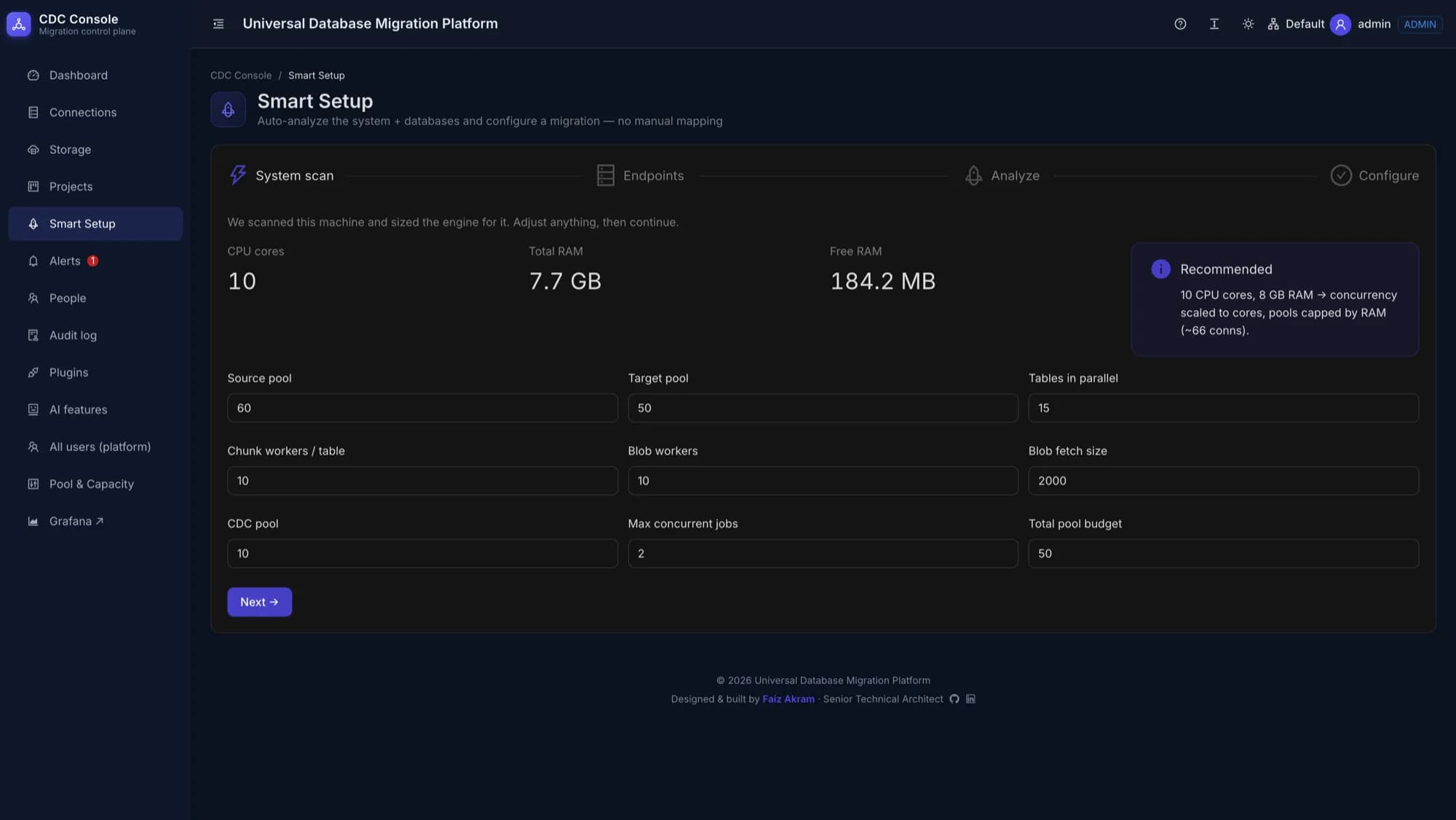Open Connections in the sidebar
Image resolution: width=1456 pixels, height=820 pixels.
coord(95,113)
